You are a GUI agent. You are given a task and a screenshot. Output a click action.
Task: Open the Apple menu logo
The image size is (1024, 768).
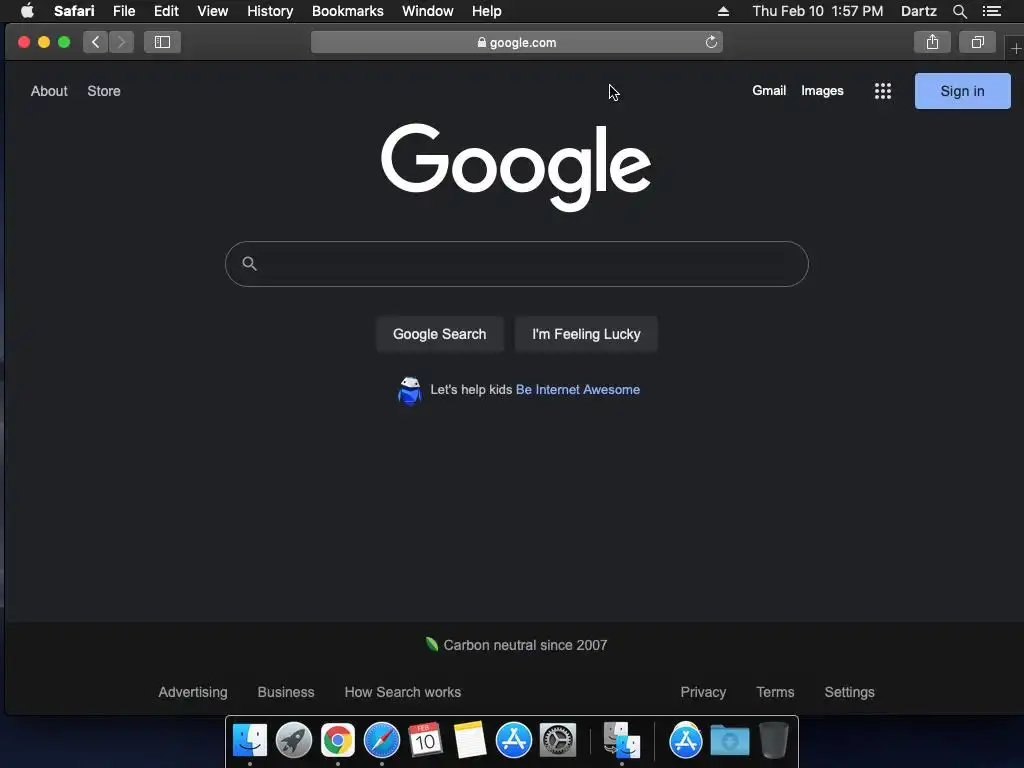(27, 11)
